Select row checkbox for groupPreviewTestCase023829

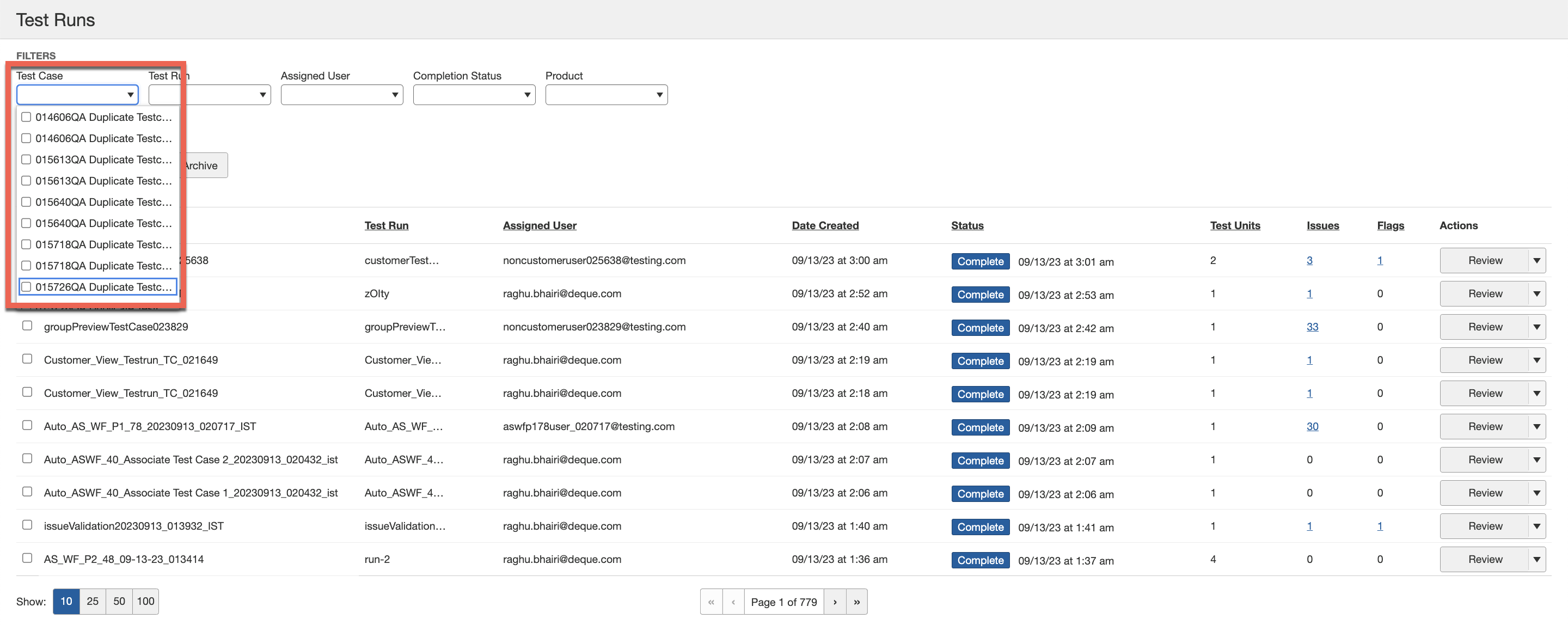point(27,326)
